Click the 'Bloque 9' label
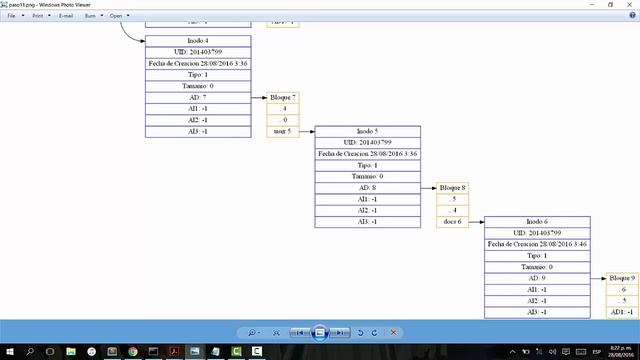This screenshot has width=640, height=360. [x=622, y=278]
